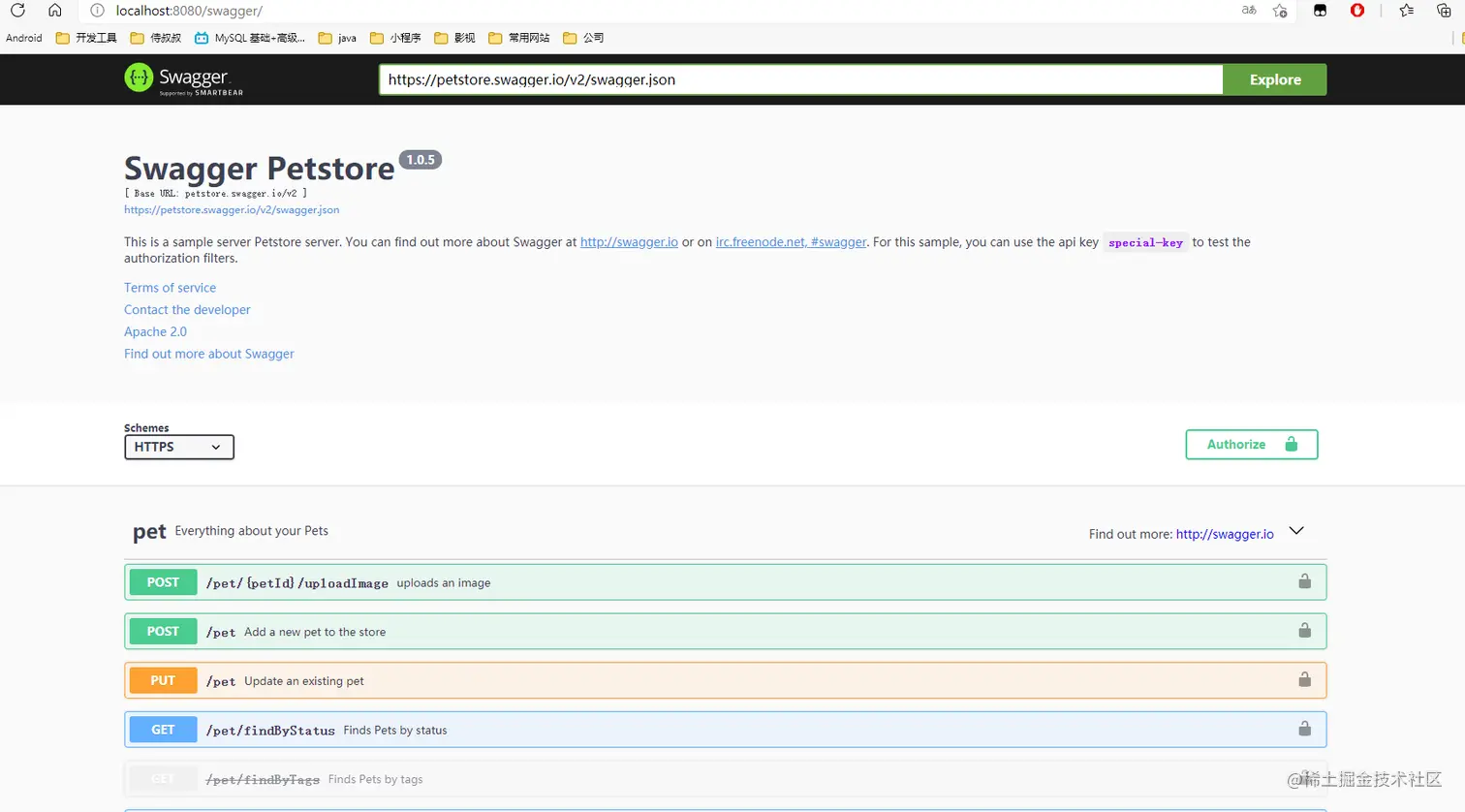Screen dimensions: 1465x812
Task: Open the Find out more about Swagger link
Action: (x=209, y=354)
